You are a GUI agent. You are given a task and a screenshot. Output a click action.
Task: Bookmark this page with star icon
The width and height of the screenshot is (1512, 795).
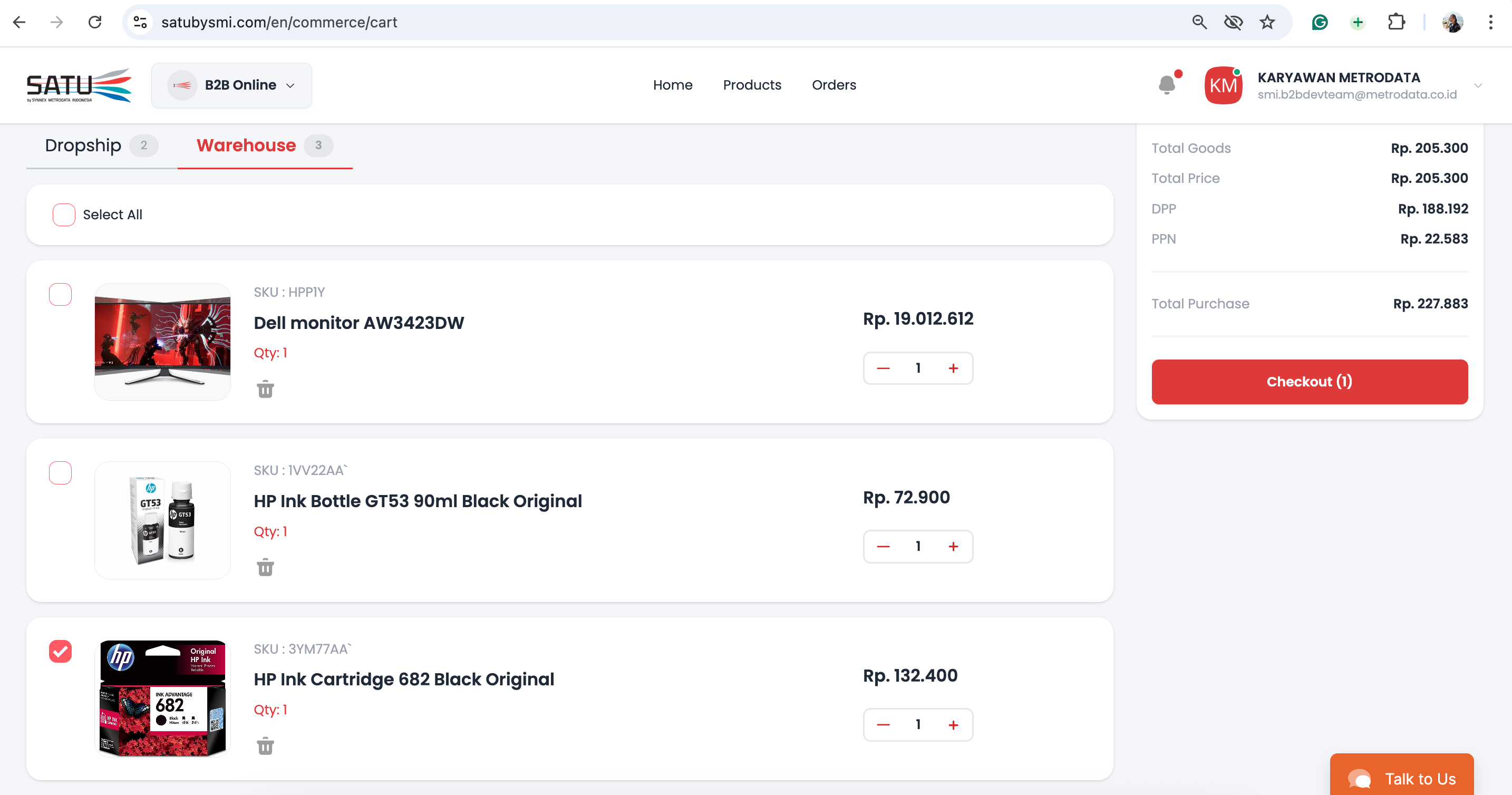(1267, 22)
